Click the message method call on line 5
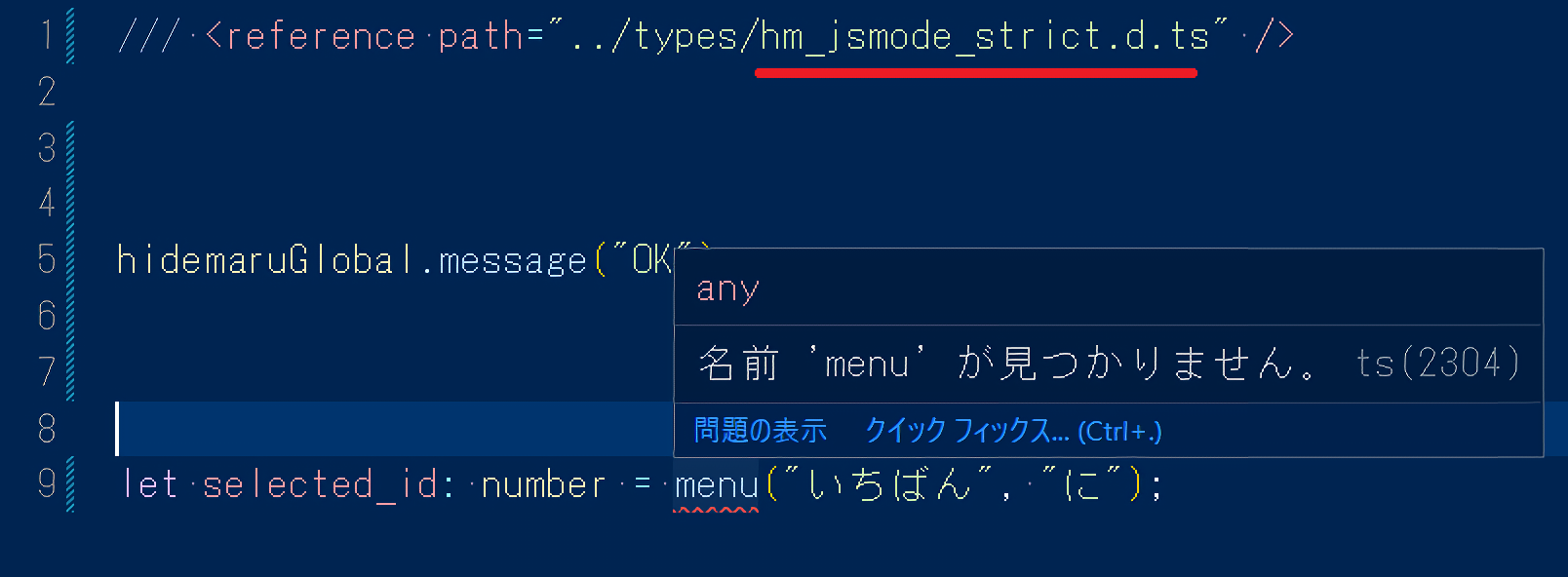The width and height of the screenshot is (1568, 577). tap(512, 260)
